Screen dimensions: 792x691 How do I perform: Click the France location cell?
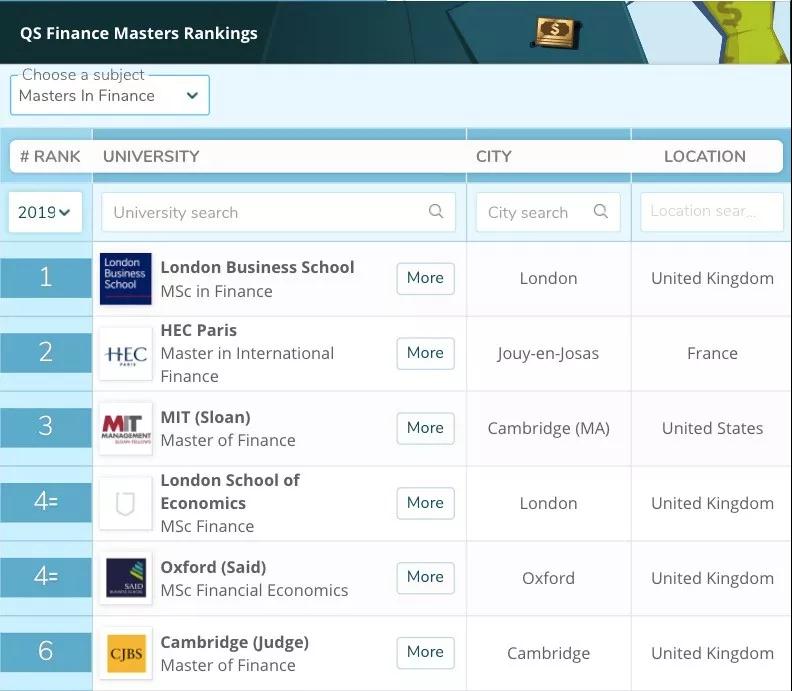tap(712, 354)
